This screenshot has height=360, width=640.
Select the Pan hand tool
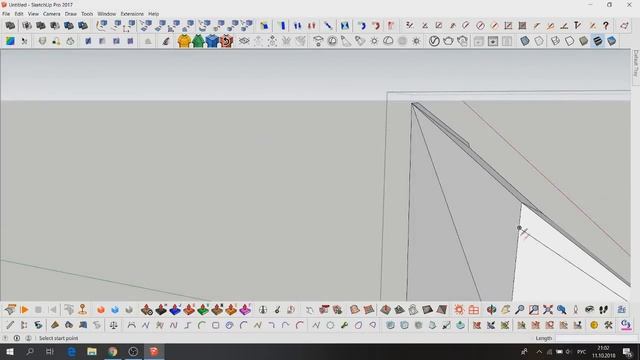point(505,310)
